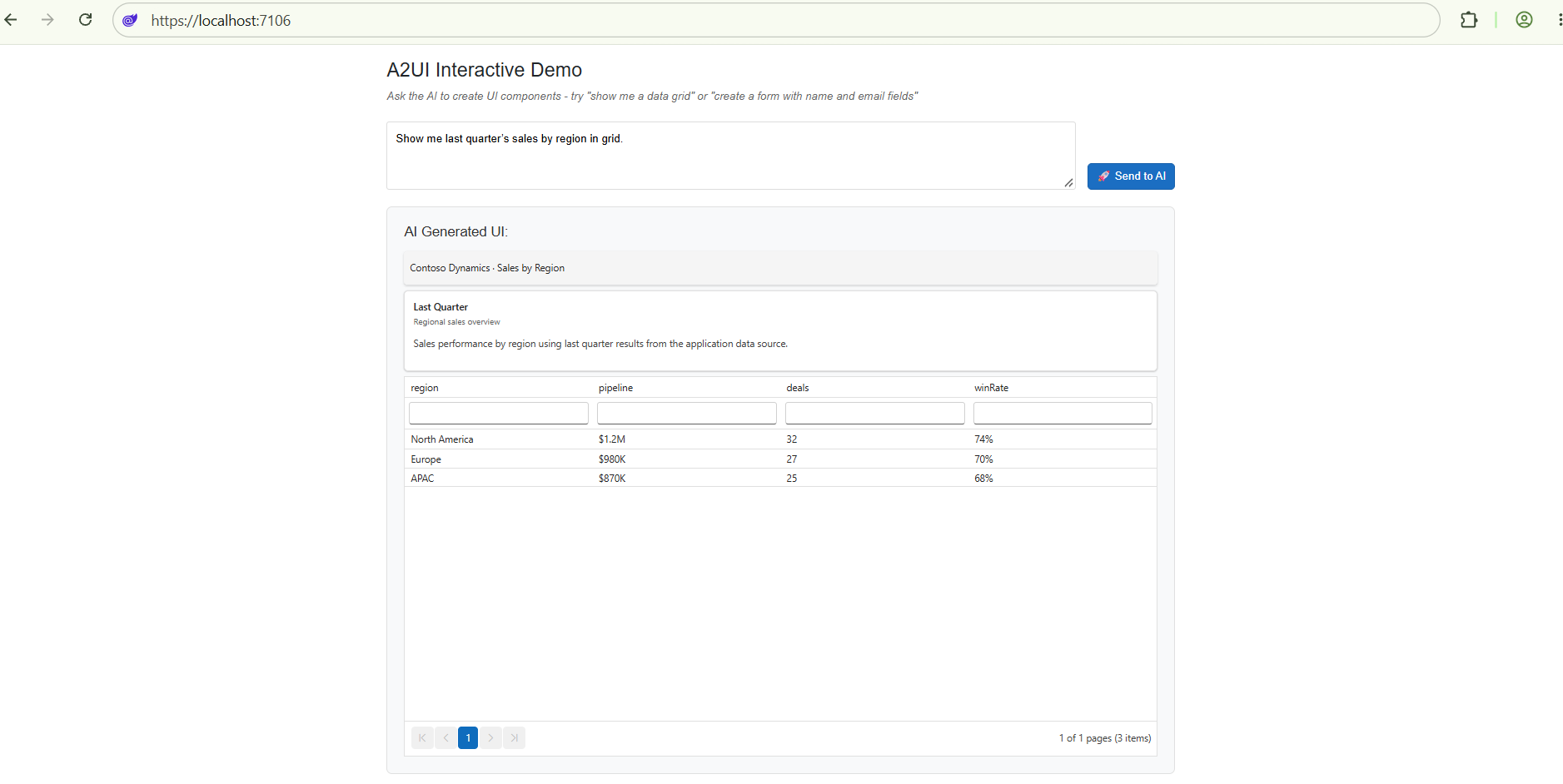
Task: Click the 74% win rate value
Action: (983, 439)
